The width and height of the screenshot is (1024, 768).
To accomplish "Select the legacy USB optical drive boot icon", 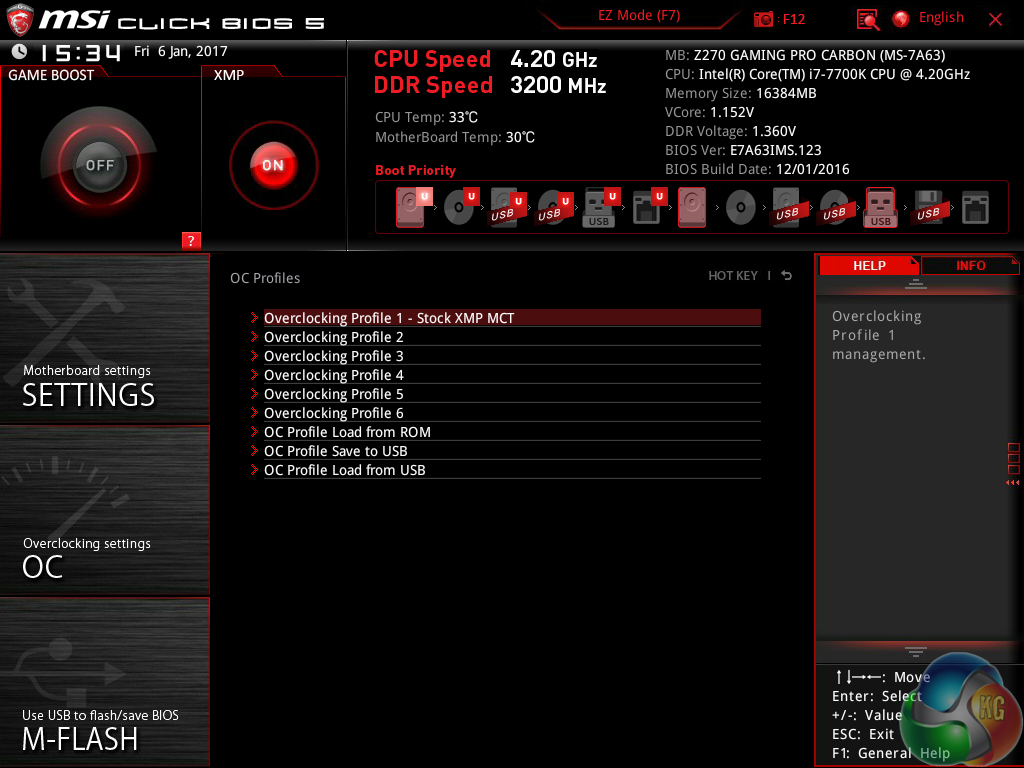I will point(834,208).
